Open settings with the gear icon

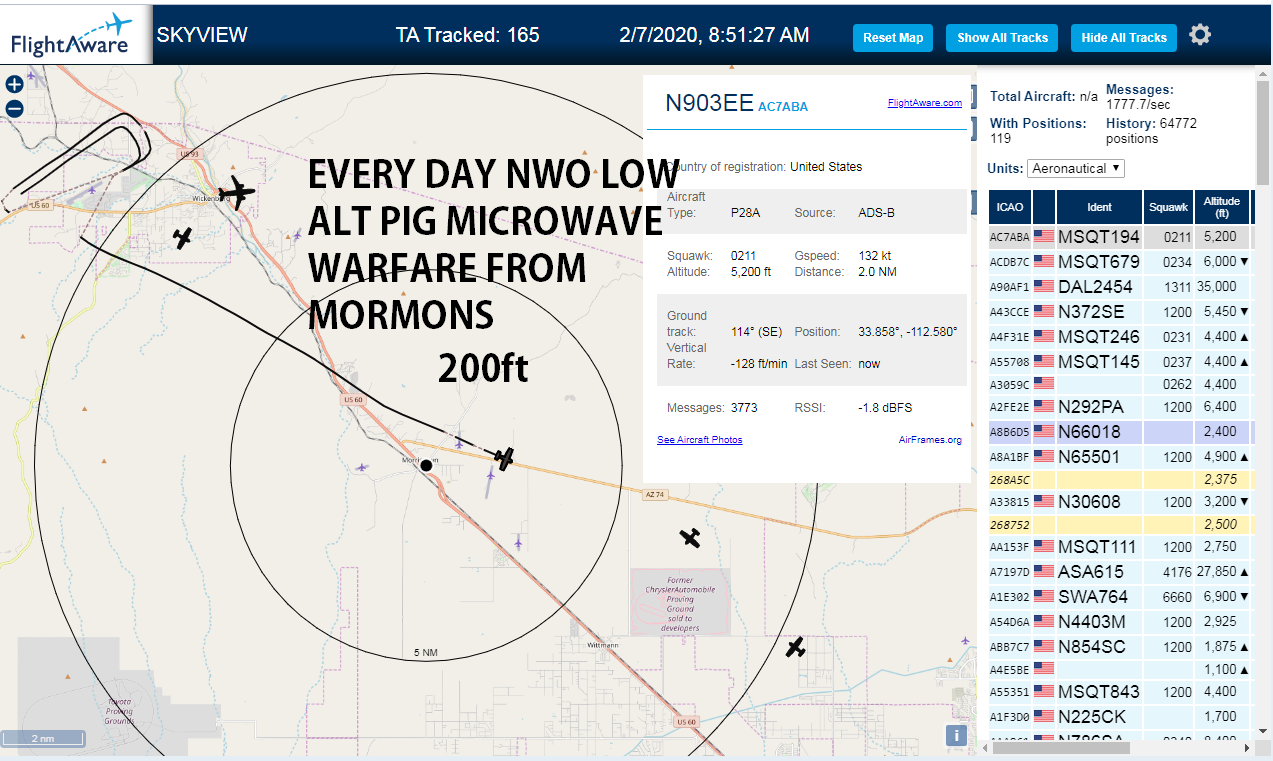[x=1200, y=35]
